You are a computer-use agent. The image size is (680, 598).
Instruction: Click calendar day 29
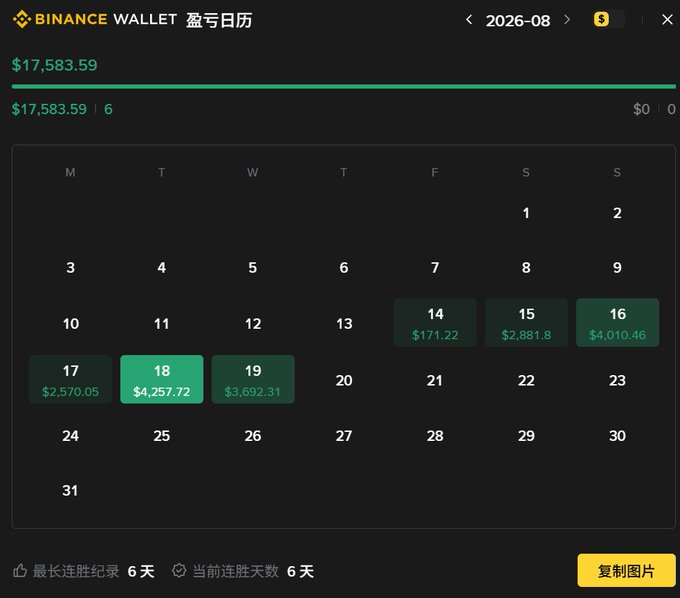click(526, 435)
